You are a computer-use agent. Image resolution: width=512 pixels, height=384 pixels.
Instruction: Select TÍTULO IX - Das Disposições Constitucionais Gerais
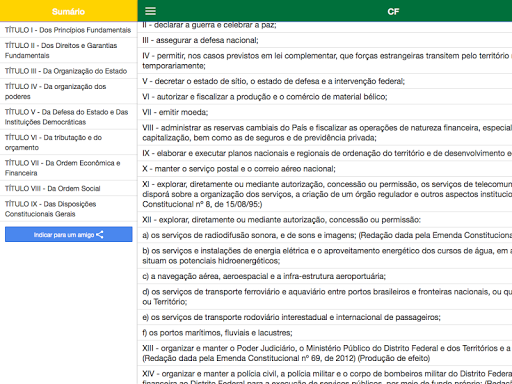click(x=68, y=209)
